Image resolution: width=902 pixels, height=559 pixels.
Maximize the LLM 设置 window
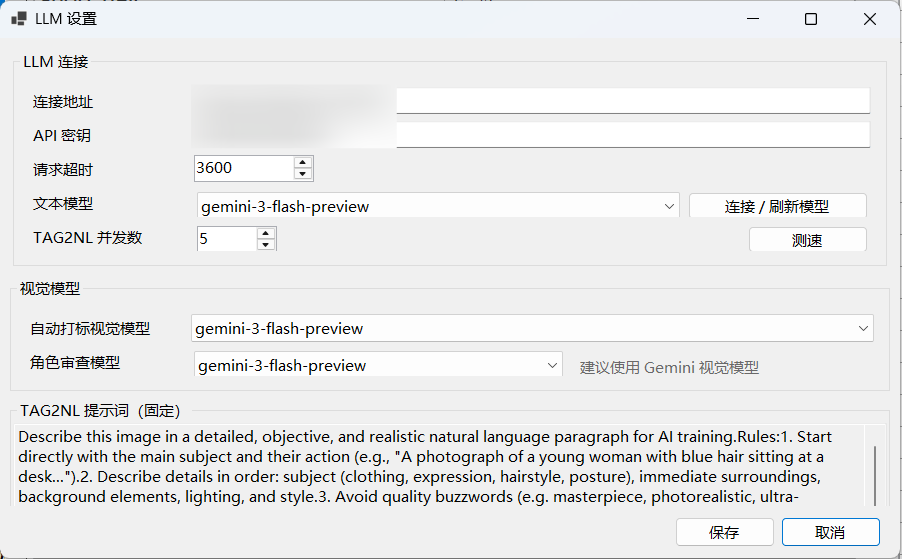tap(811, 19)
